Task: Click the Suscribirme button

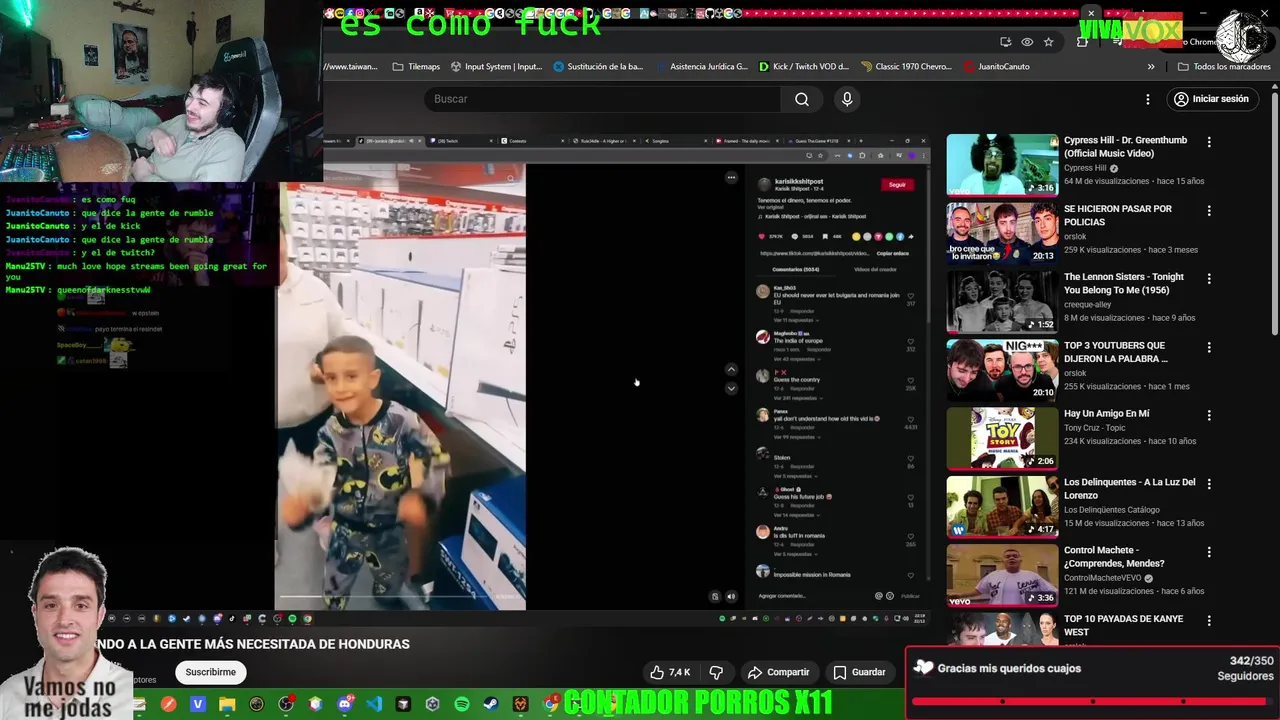Action: point(211,672)
